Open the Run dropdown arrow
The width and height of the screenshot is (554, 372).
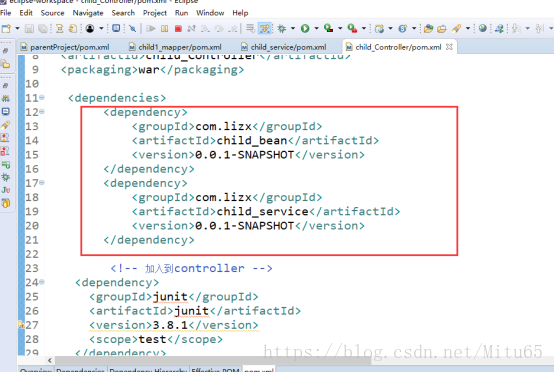point(316,29)
